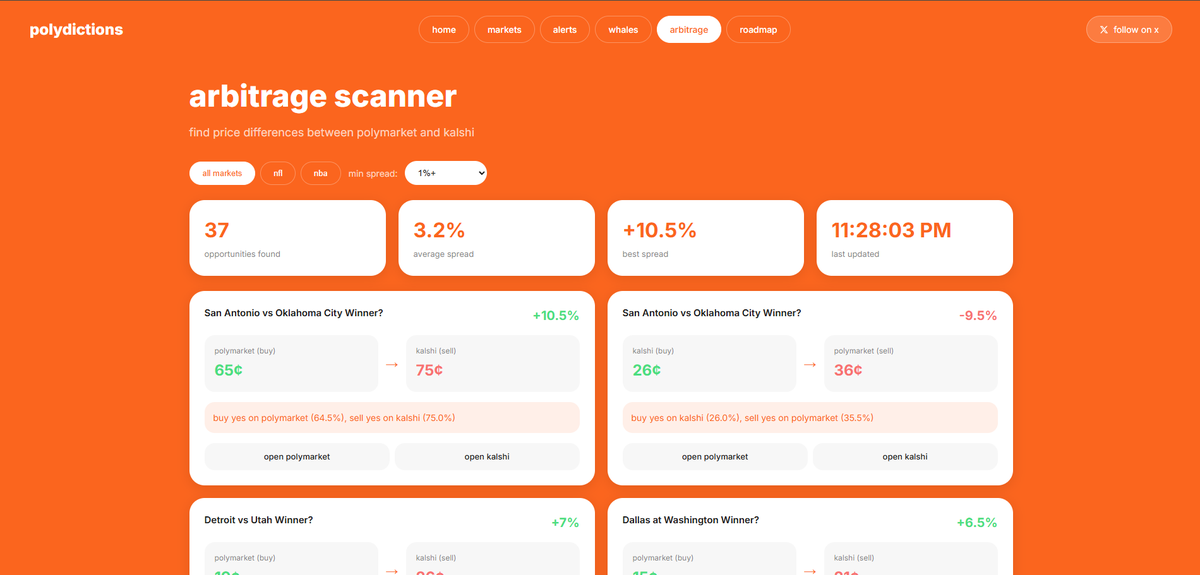Screen dimensions: 1200x575
Task: Select the all markets filter
Action: point(222,173)
